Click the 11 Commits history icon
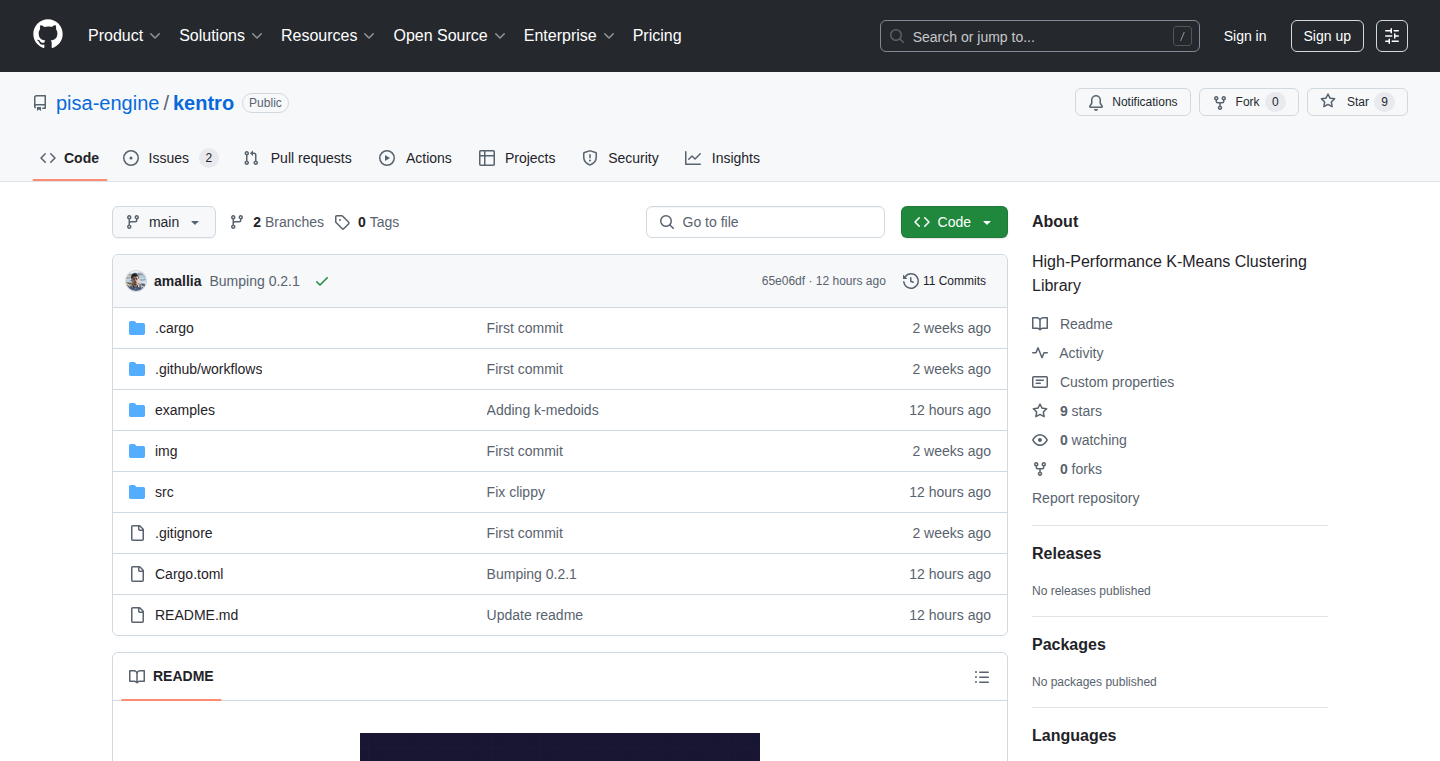The image size is (1440, 761). point(911,281)
